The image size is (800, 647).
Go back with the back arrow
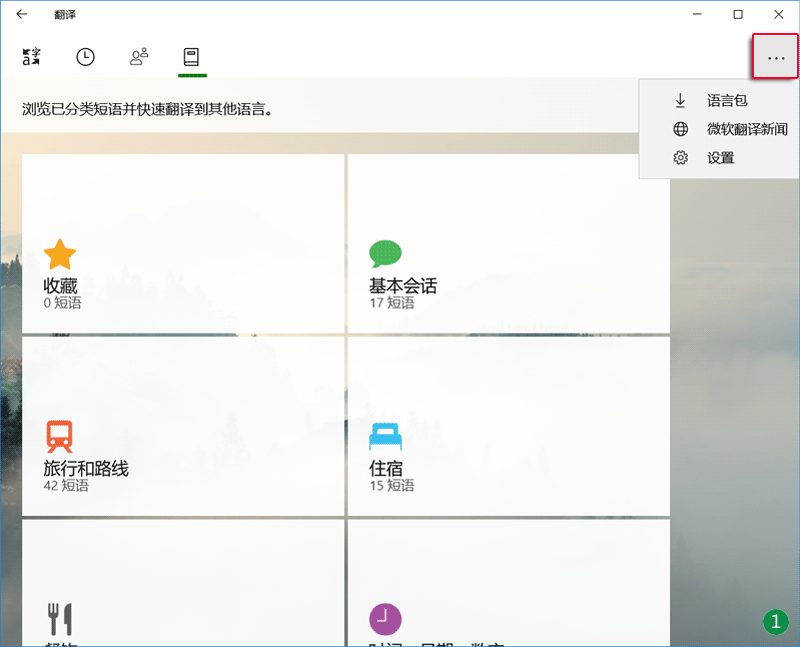click(x=21, y=14)
